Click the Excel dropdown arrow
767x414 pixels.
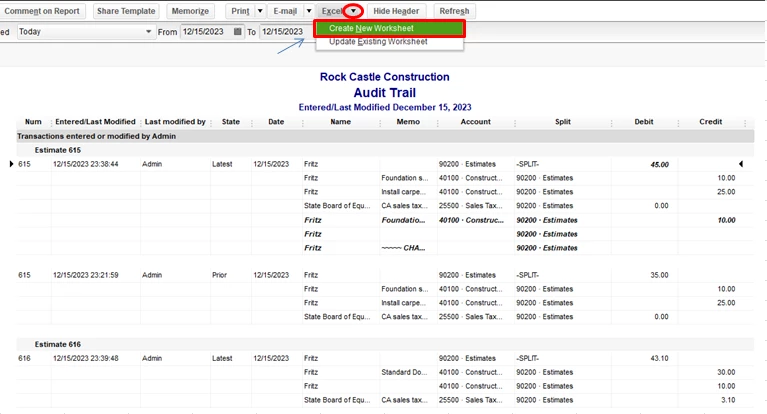click(x=353, y=11)
